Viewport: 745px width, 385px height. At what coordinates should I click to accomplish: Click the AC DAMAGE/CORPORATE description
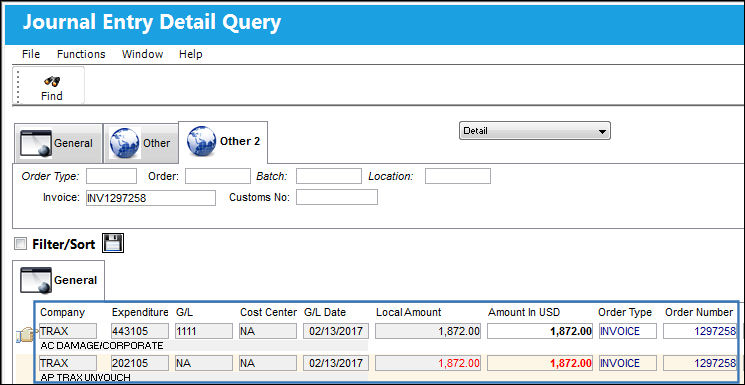[102, 345]
